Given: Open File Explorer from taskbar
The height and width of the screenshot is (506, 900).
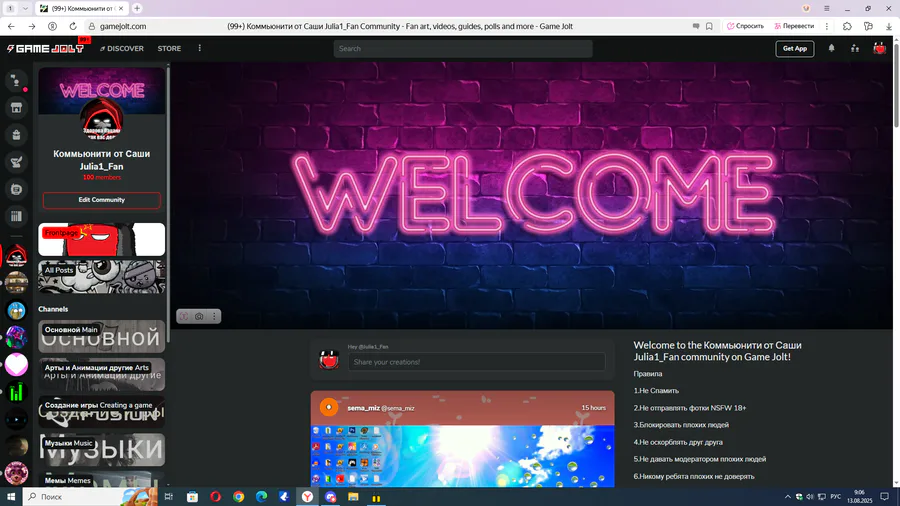Looking at the screenshot, I should [353, 497].
